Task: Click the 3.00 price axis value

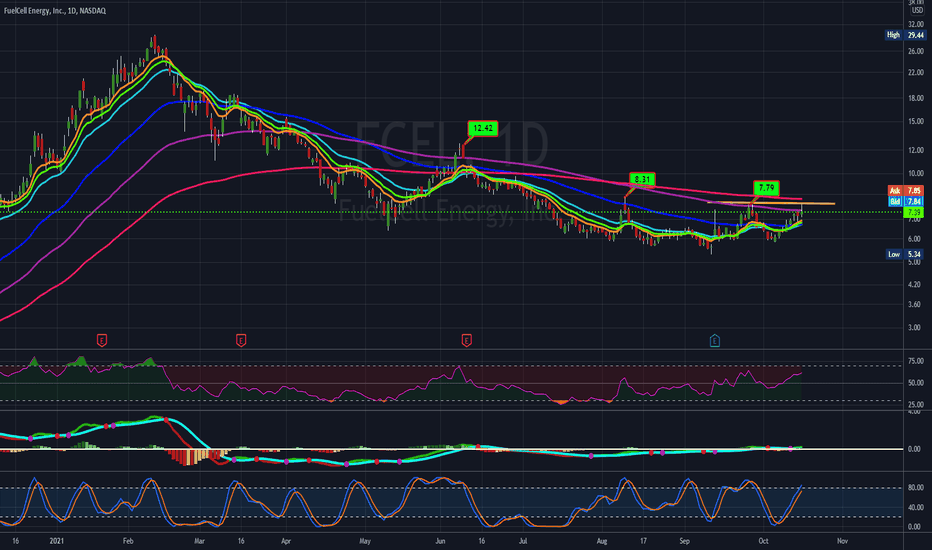Action: click(915, 328)
